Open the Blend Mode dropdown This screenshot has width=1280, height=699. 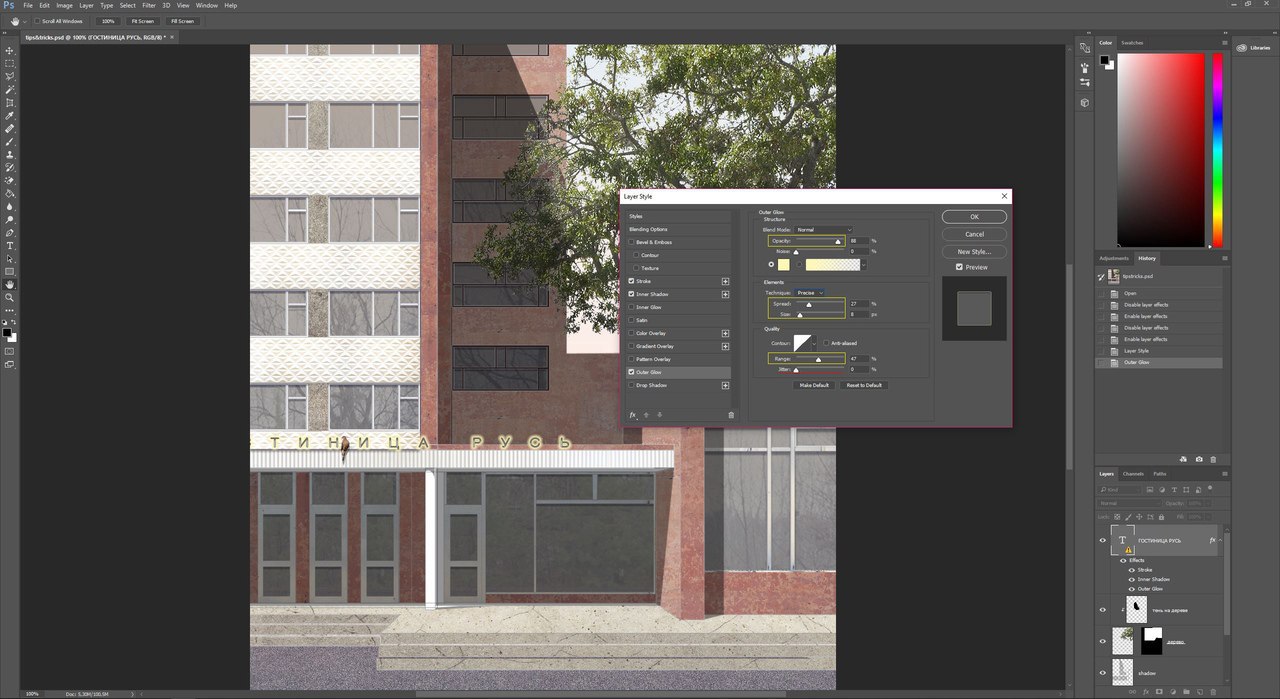click(823, 230)
